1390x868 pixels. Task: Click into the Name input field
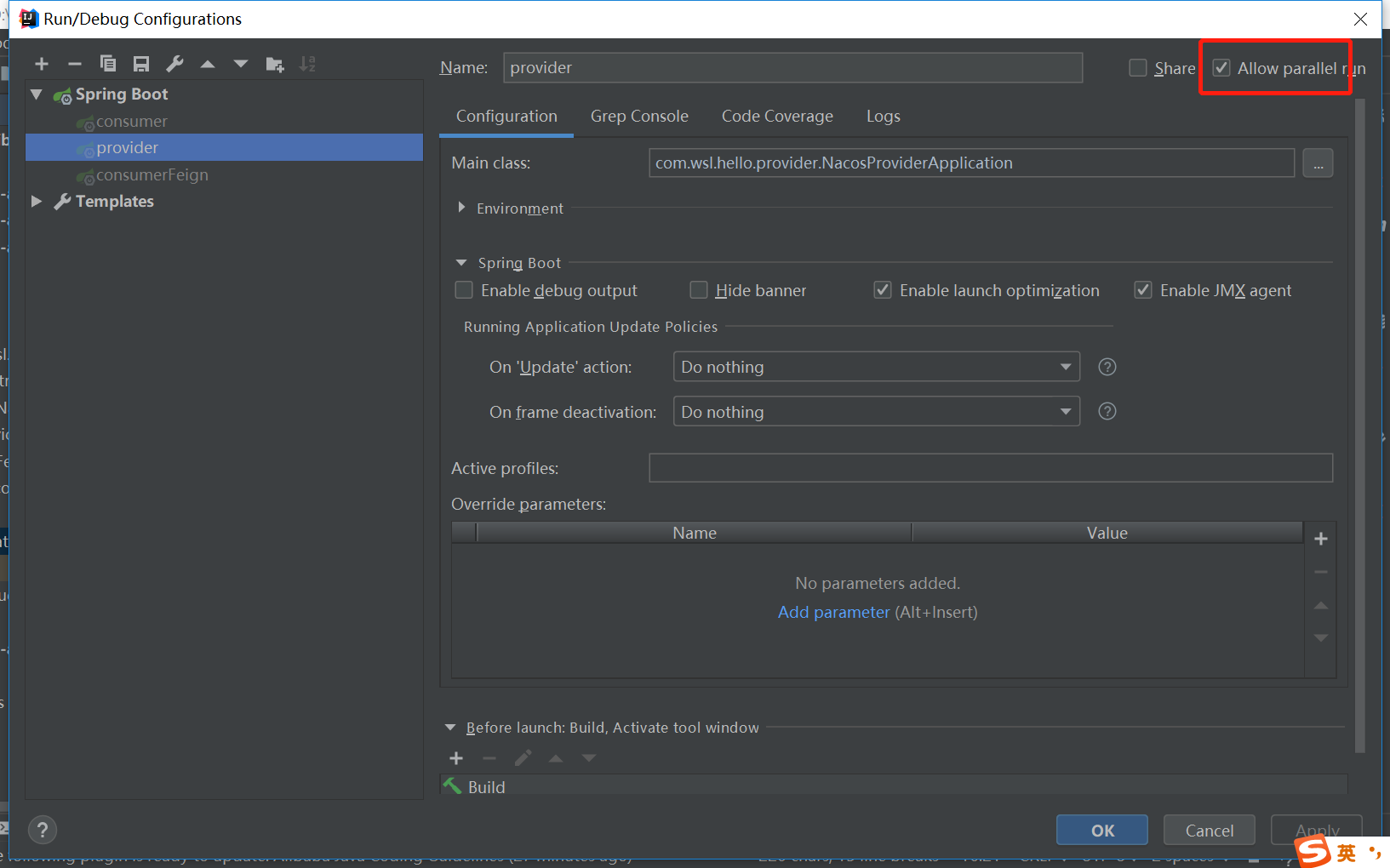point(792,68)
